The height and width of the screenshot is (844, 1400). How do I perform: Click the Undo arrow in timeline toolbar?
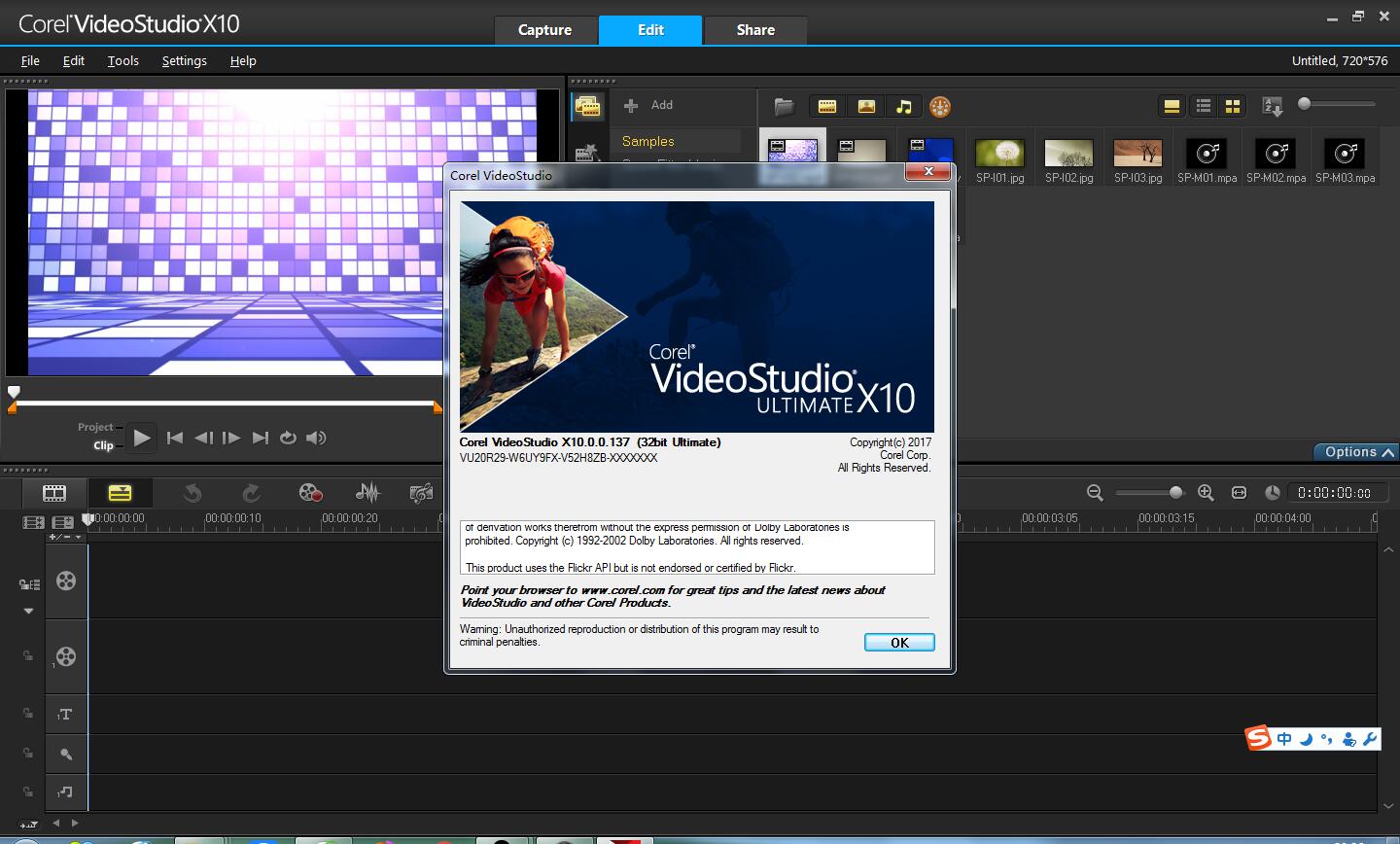point(192,493)
